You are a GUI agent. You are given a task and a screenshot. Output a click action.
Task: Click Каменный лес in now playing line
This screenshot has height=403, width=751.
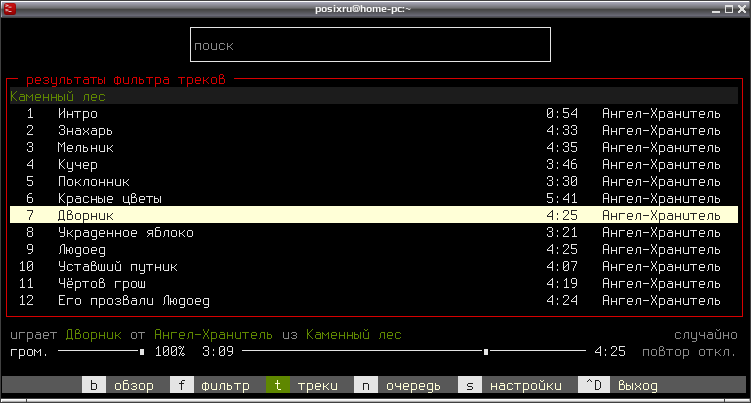pos(353,334)
